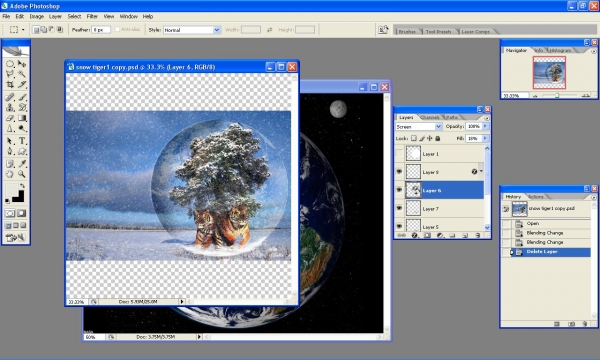Screen dimensions: 600x360
Task: Select the Sharpen tool
Action: click(10, 129)
